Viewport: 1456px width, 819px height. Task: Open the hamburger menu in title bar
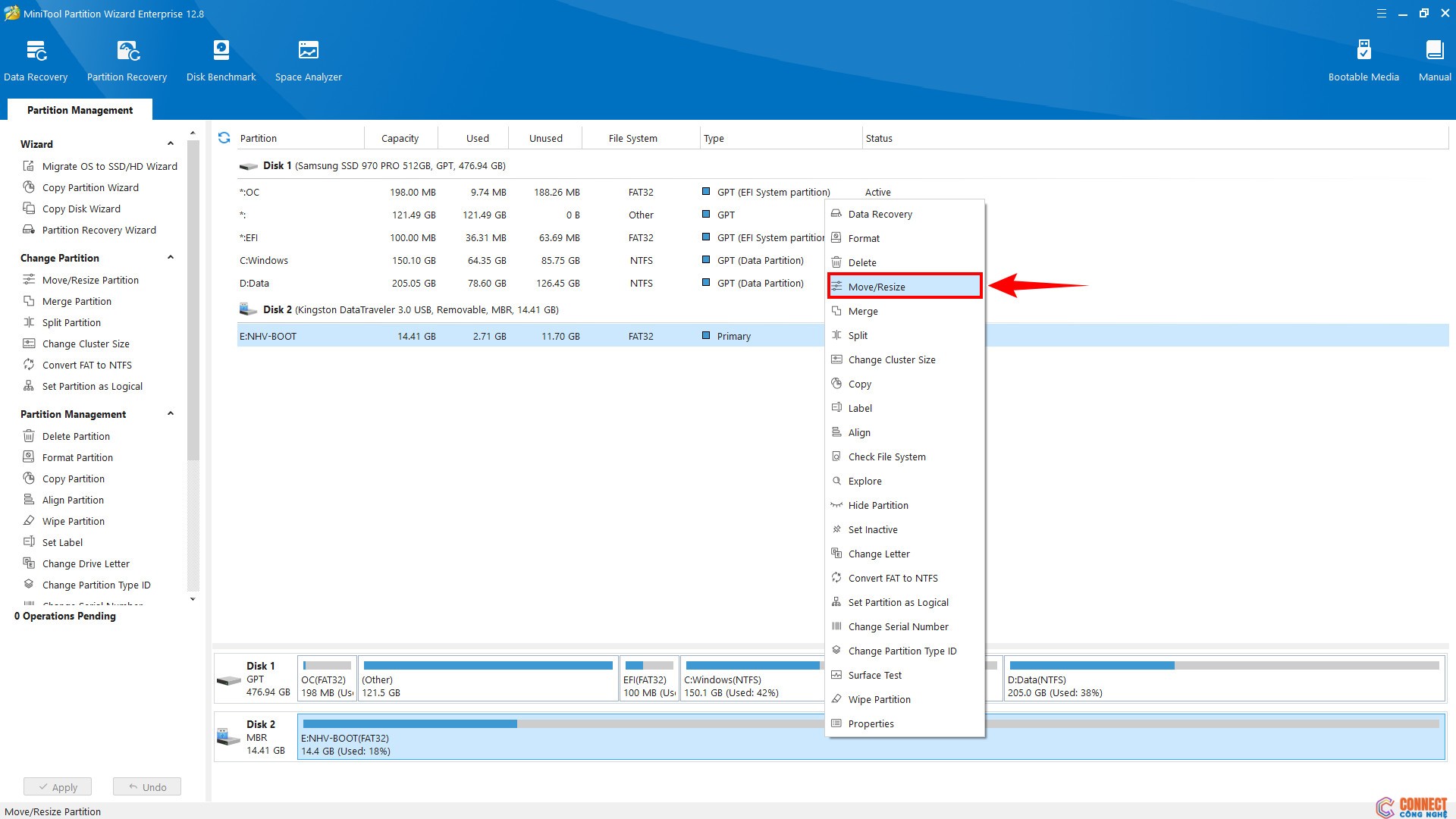coord(1381,13)
